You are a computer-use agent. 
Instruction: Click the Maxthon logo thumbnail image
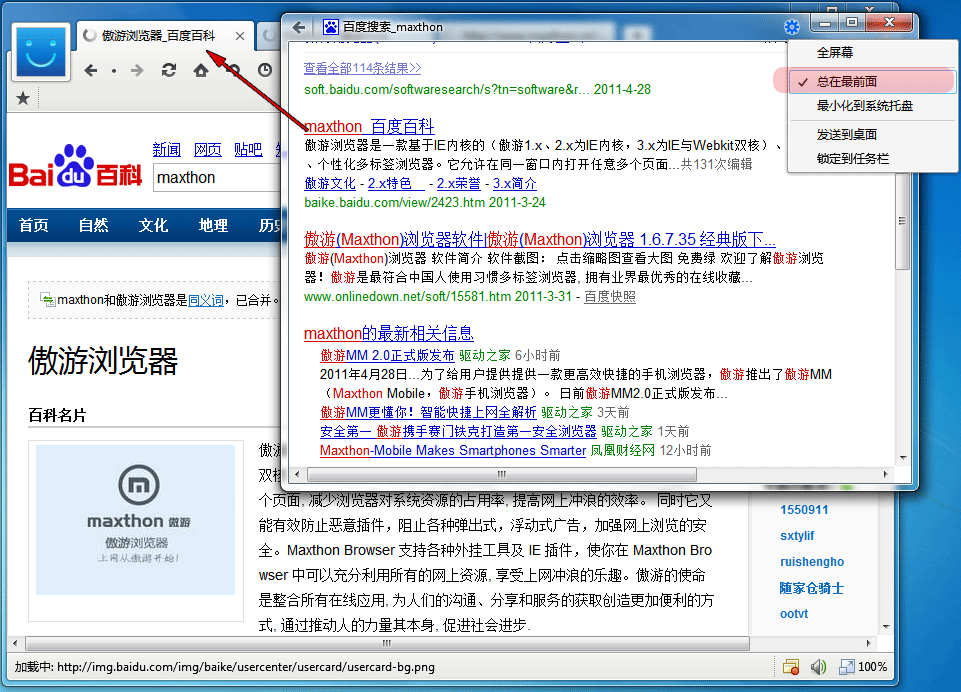[x=135, y=520]
